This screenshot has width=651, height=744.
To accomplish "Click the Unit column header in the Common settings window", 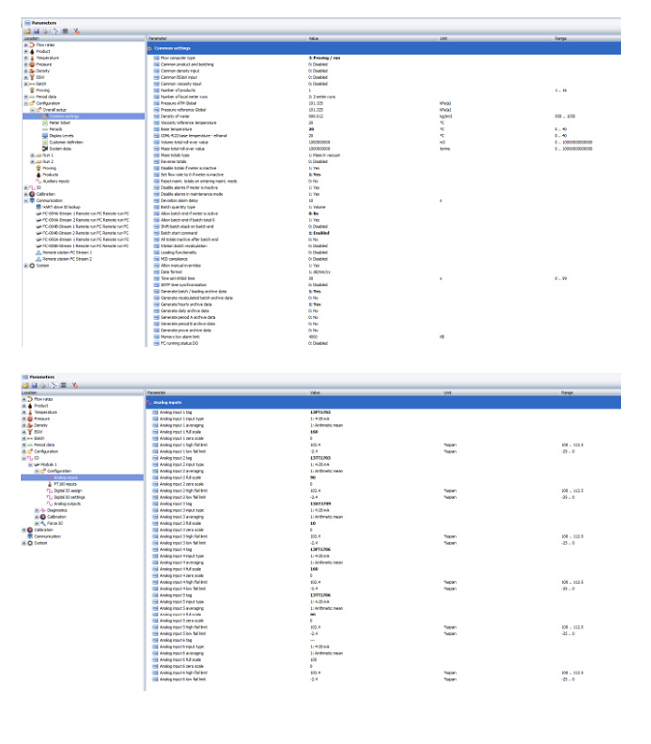I will point(496,38).
